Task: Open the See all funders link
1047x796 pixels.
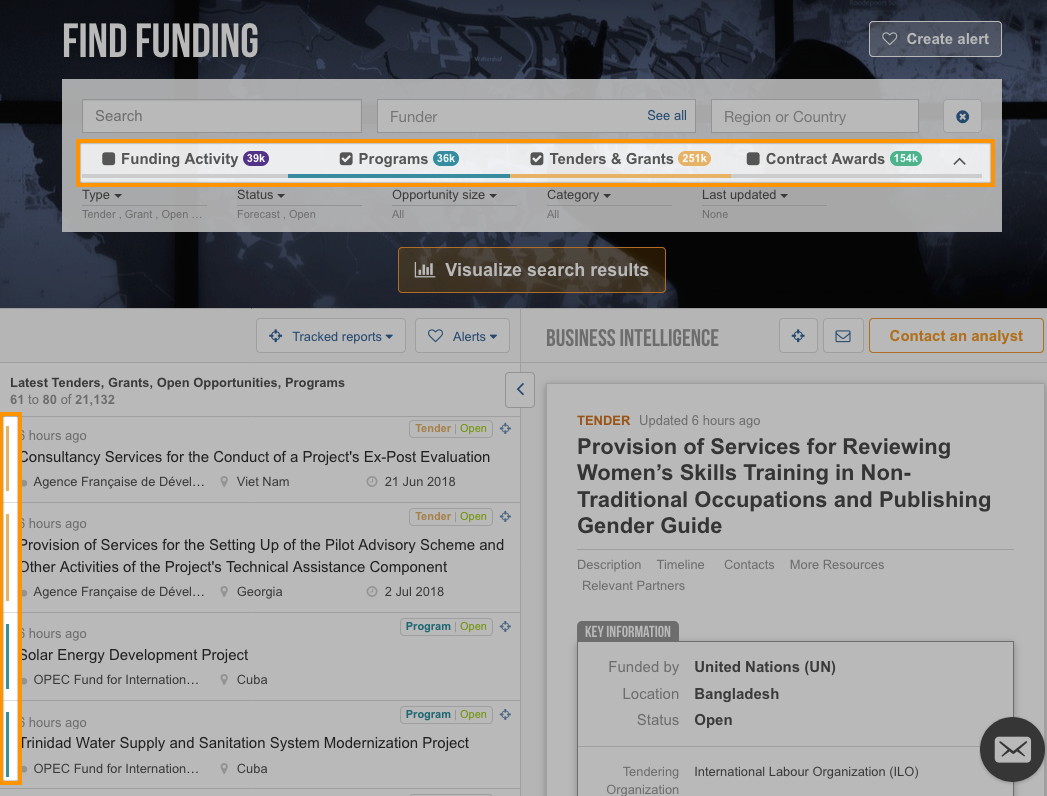Action: (x=666, y=116)
